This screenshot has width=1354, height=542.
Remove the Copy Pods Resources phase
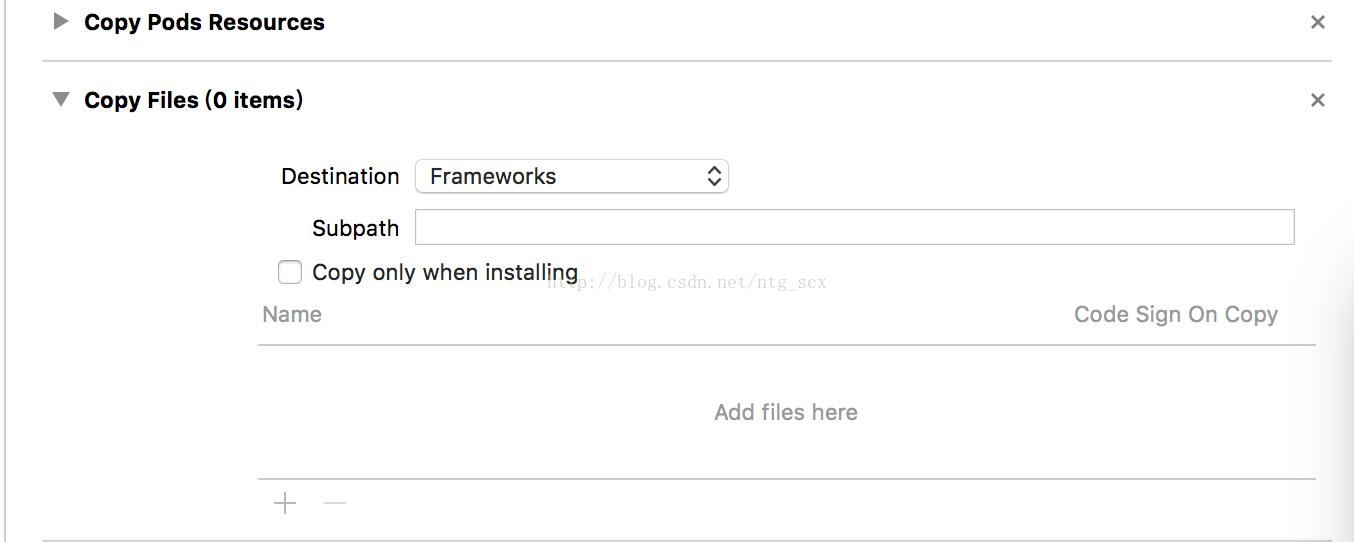tap(1318, 22)
